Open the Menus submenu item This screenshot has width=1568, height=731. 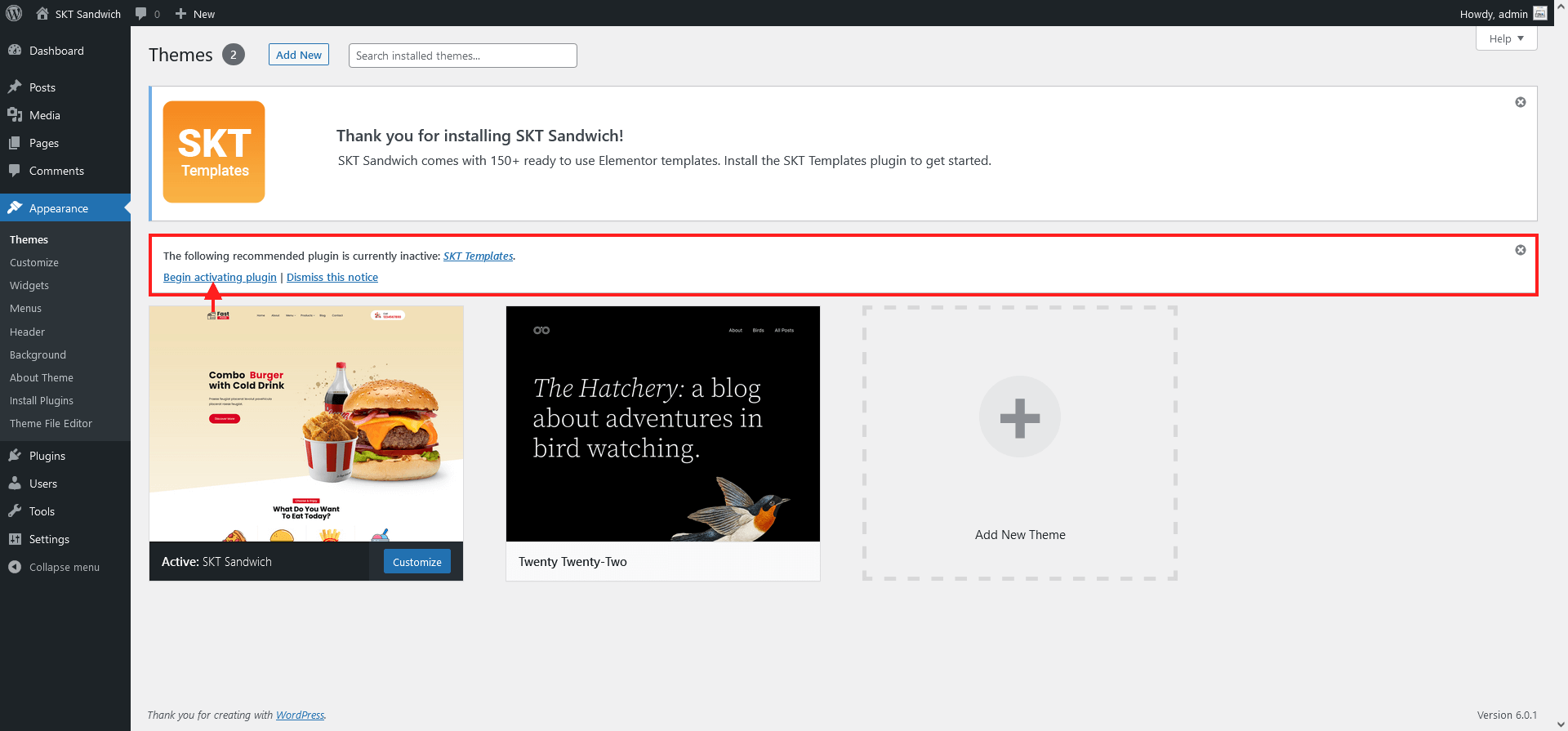click(25, 308)
